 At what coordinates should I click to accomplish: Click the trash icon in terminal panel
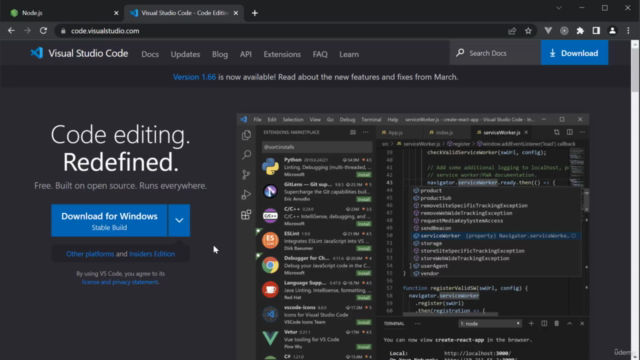(x=557, y=324)
